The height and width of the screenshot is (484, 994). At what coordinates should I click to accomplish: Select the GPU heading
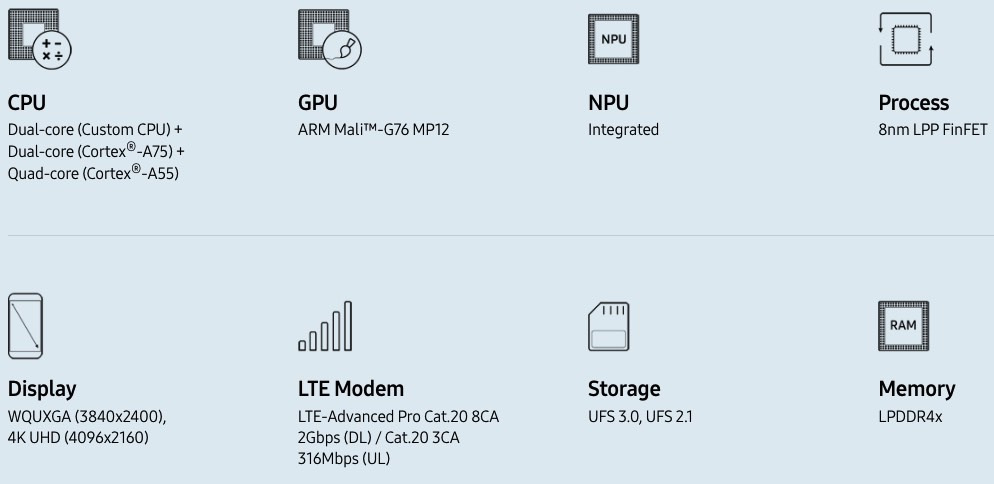(318, 103)
